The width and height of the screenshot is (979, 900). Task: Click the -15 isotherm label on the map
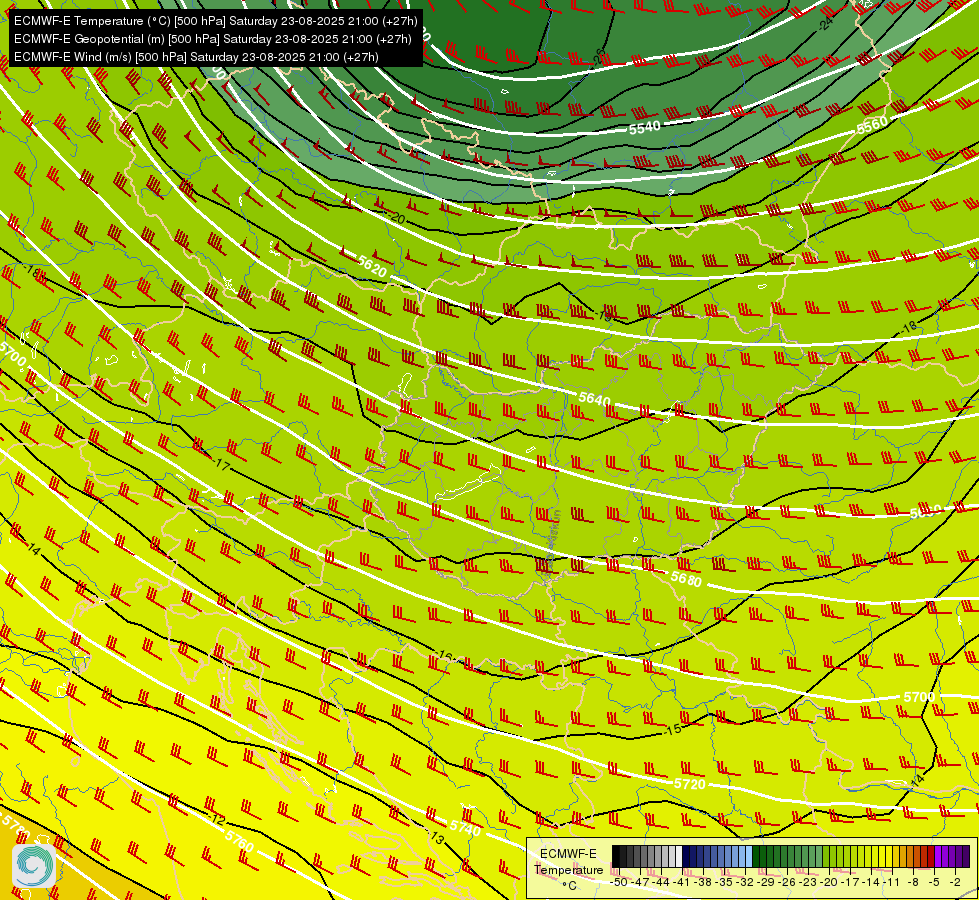click(x=674, y=729)
